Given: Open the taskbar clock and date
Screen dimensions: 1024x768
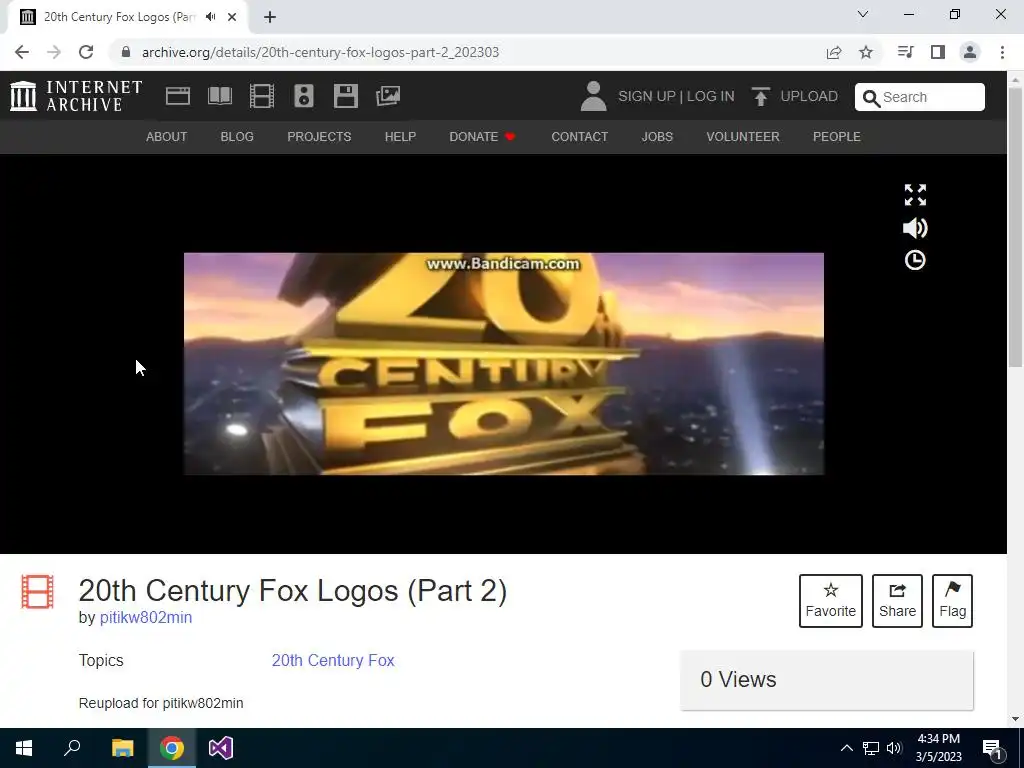Looking at the screenshot, I should point(938,748).
